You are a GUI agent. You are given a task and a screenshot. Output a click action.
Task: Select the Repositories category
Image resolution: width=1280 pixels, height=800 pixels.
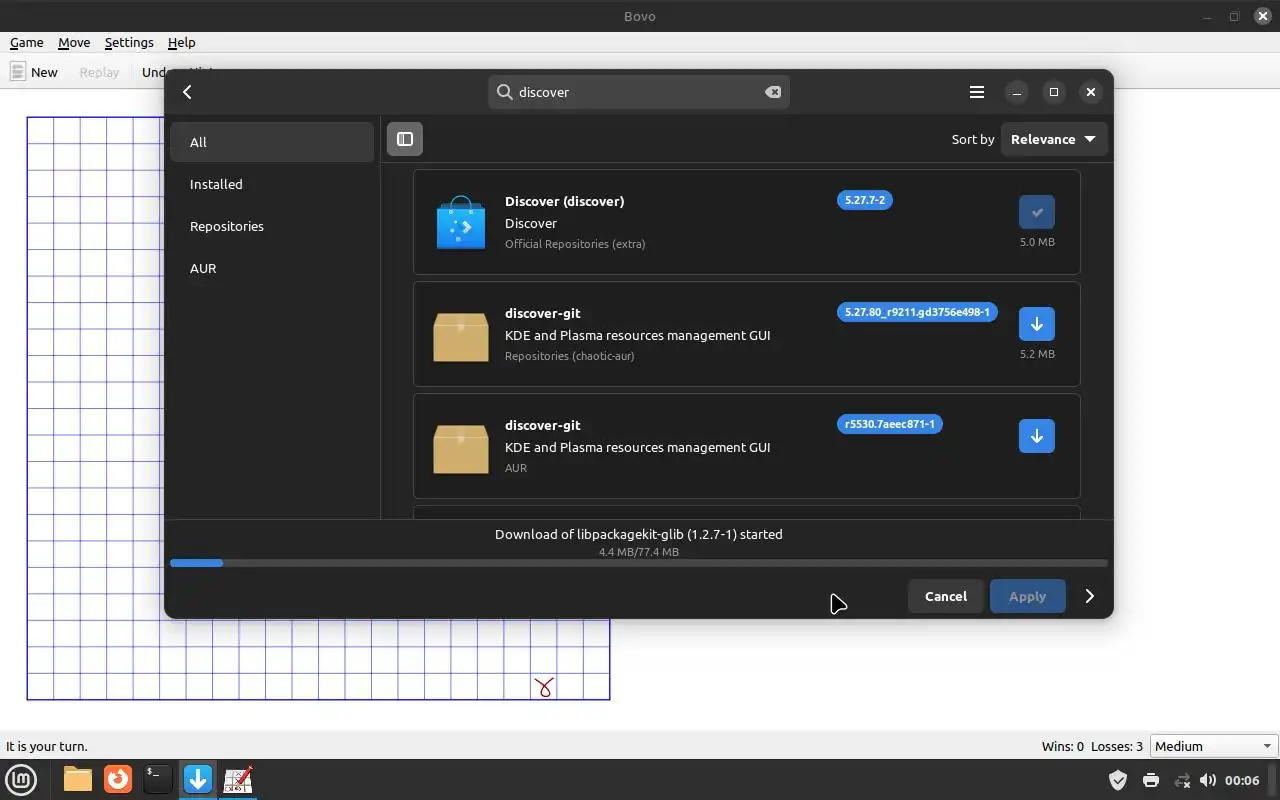[272, 226]
